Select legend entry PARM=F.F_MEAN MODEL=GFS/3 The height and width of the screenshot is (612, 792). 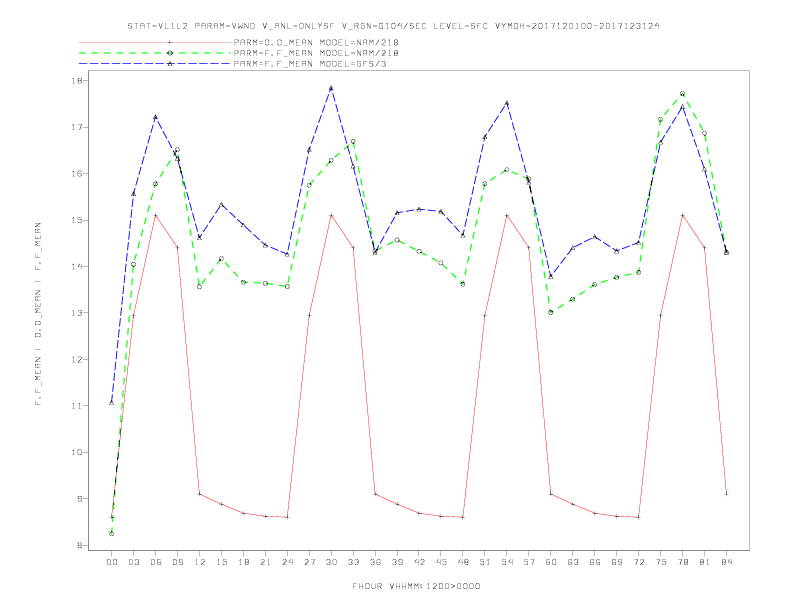coord(310,64)
